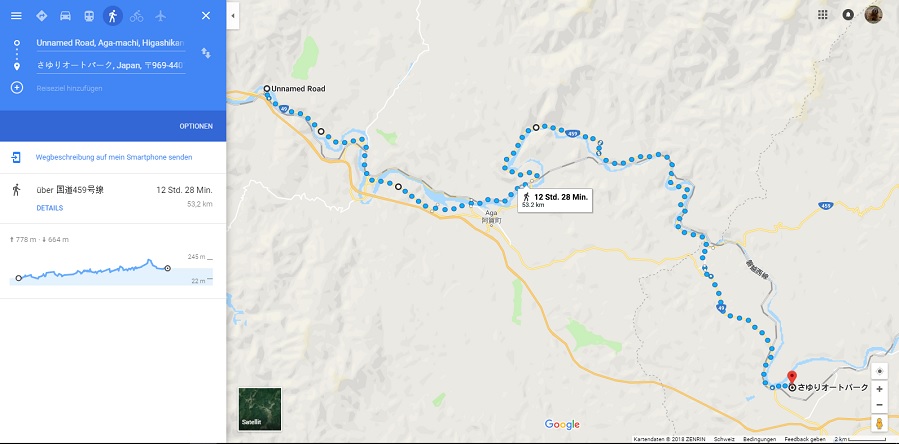The height and width of the screenshot is (444, 899).
Task: Toggle Satellit map view thumbnail
Action: (x=260, y=409)
